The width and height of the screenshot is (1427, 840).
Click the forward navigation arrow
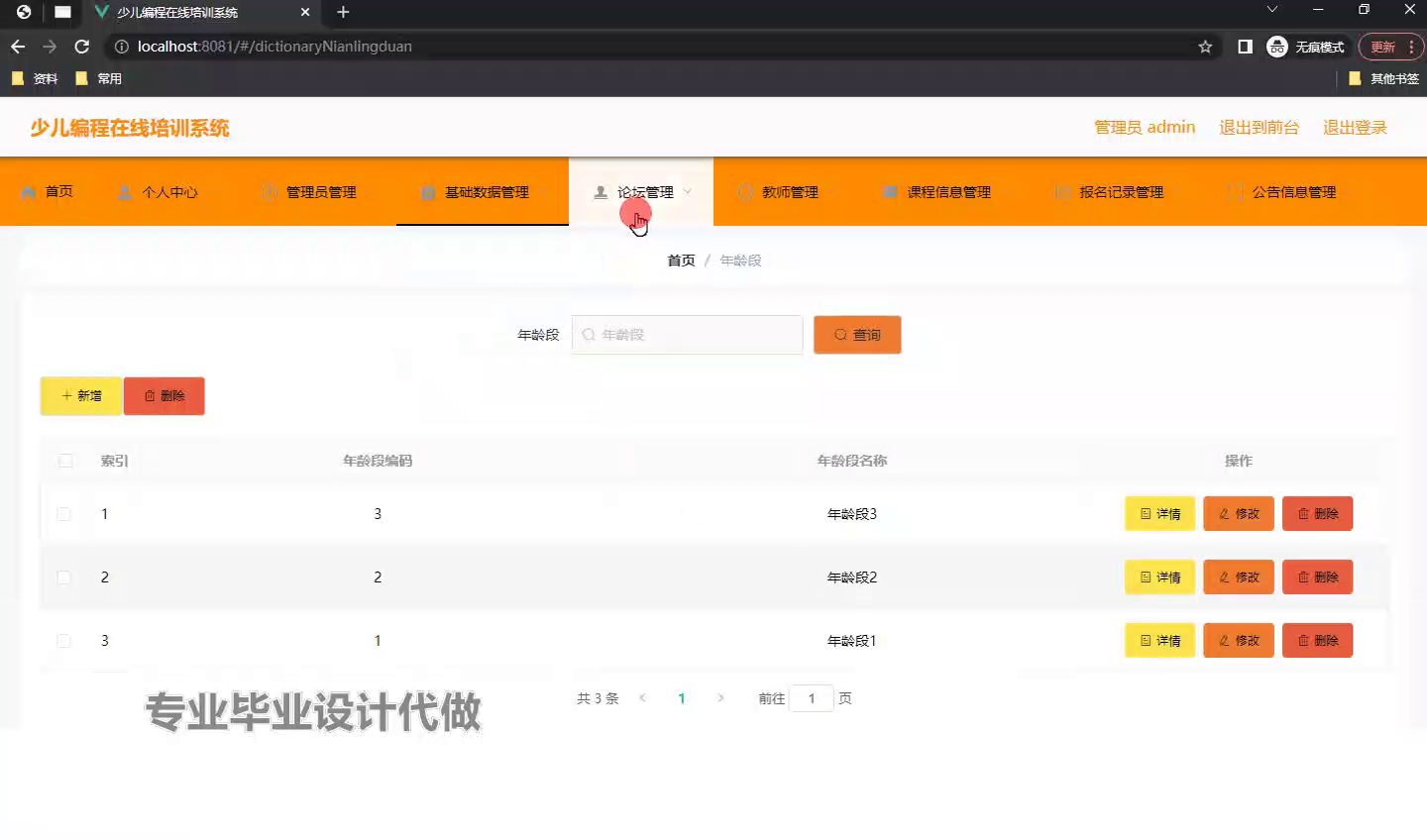tap(50, 47)
